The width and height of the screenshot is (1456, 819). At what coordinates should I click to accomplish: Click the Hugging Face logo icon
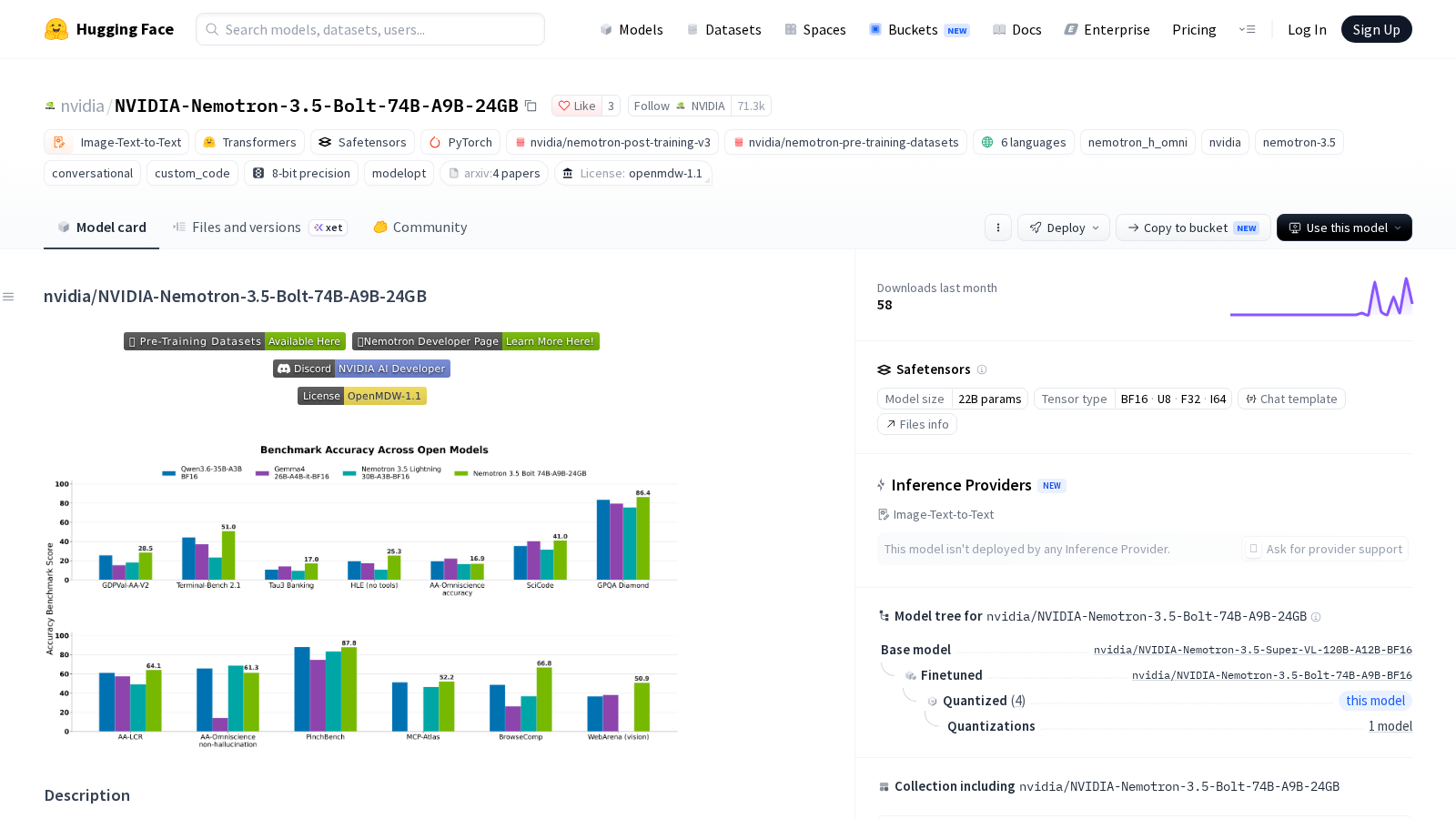56,29
